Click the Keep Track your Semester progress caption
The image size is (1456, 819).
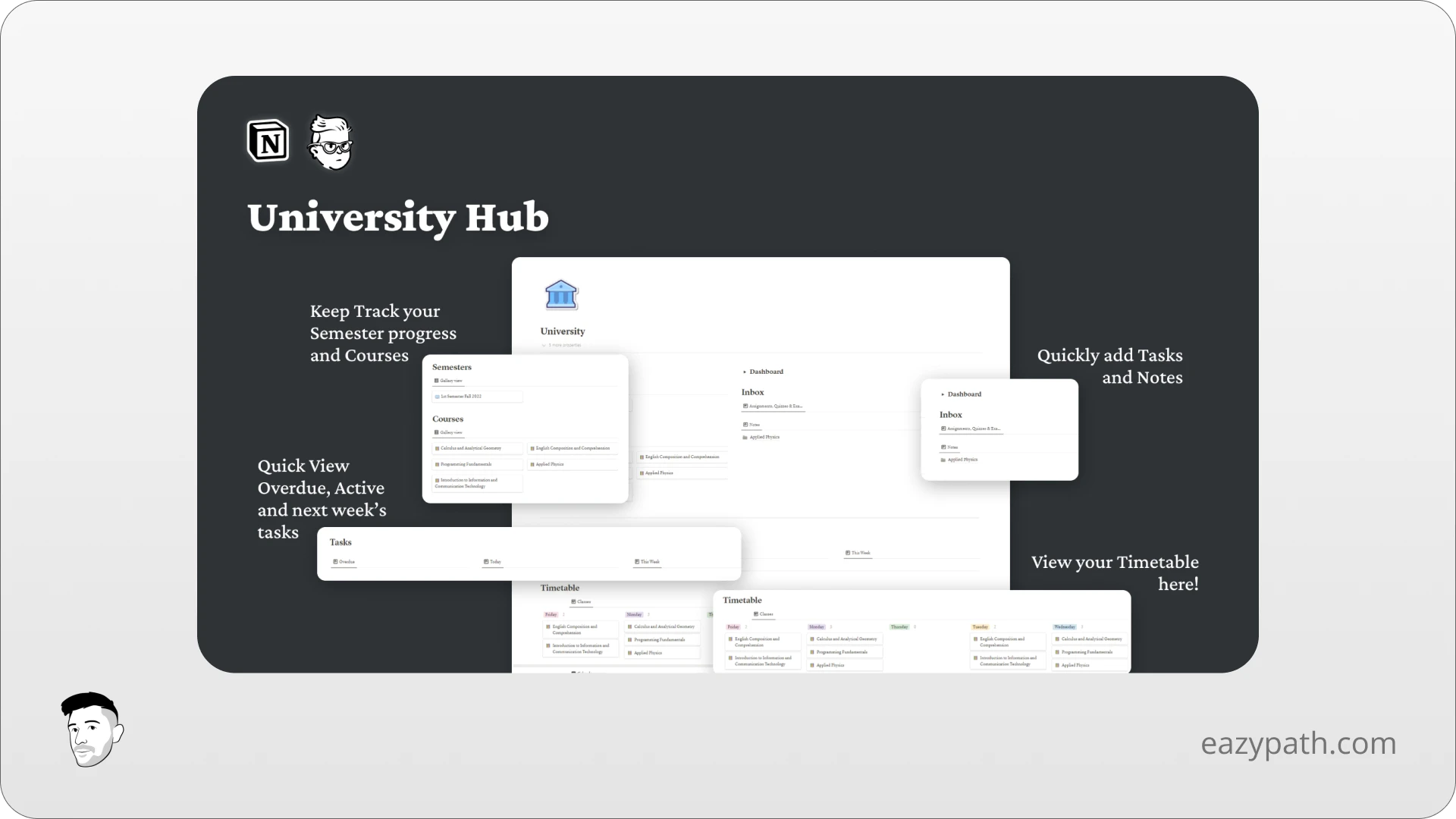[x=383, y=334]
